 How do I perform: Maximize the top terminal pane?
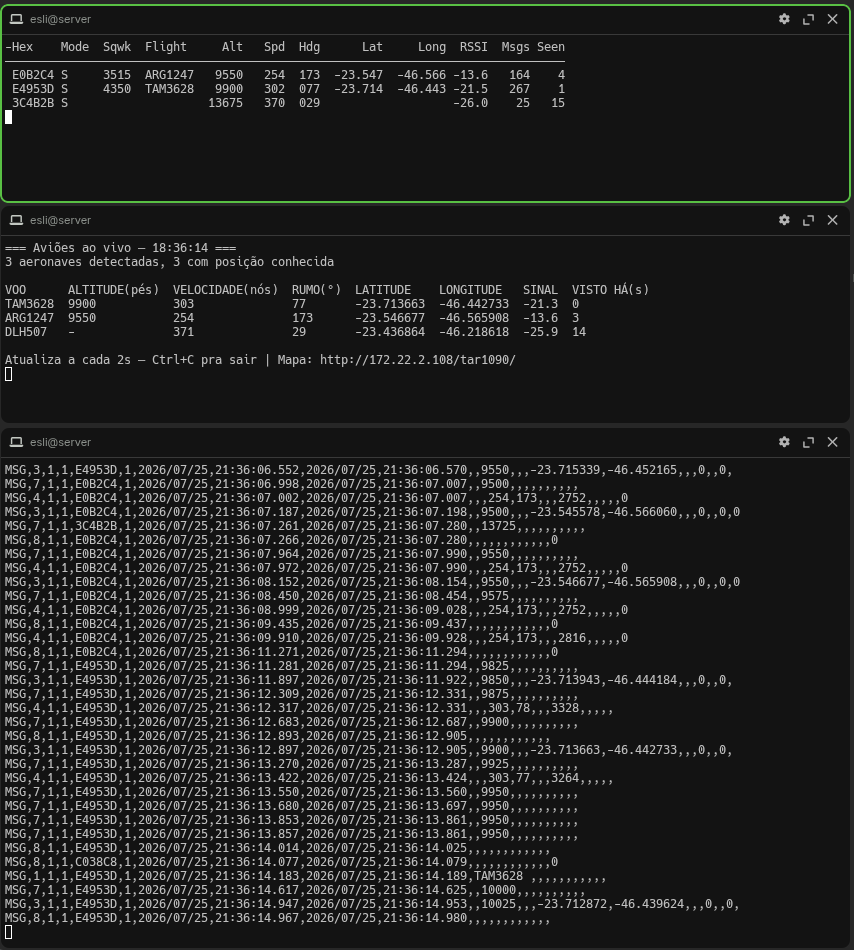pyautogui.click(x=808, y=19)
